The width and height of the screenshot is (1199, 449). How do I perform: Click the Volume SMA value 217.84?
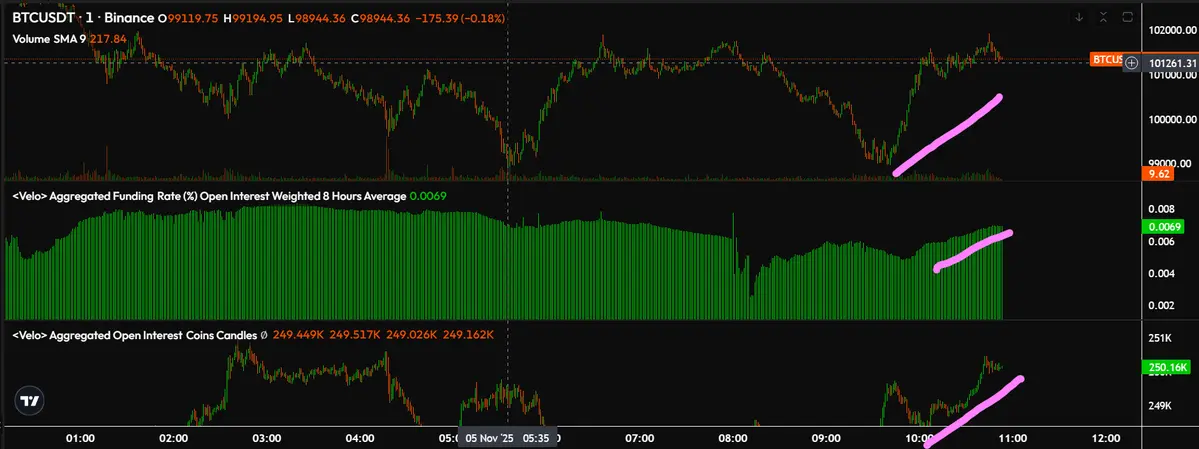(x=109, y=38)
